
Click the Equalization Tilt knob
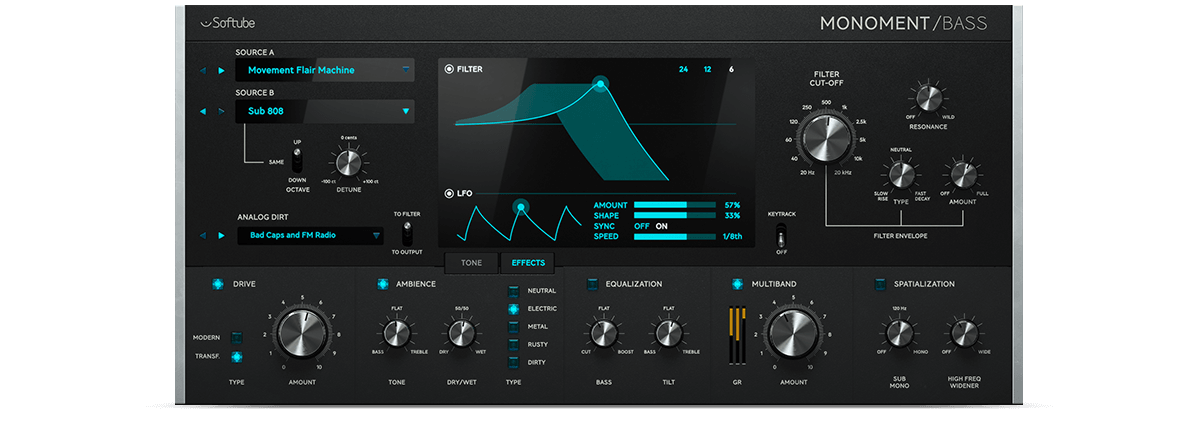(667, 333)
